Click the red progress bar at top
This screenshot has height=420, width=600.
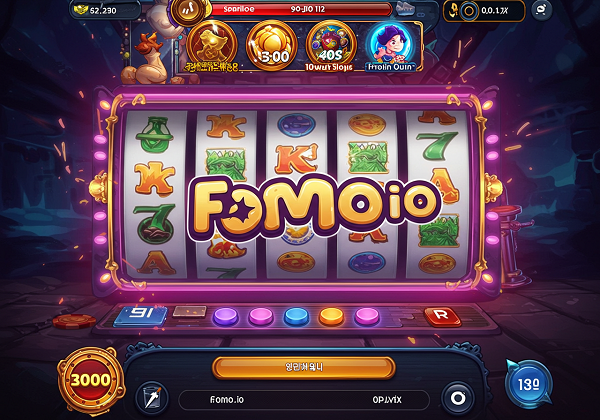coord(301,9)
